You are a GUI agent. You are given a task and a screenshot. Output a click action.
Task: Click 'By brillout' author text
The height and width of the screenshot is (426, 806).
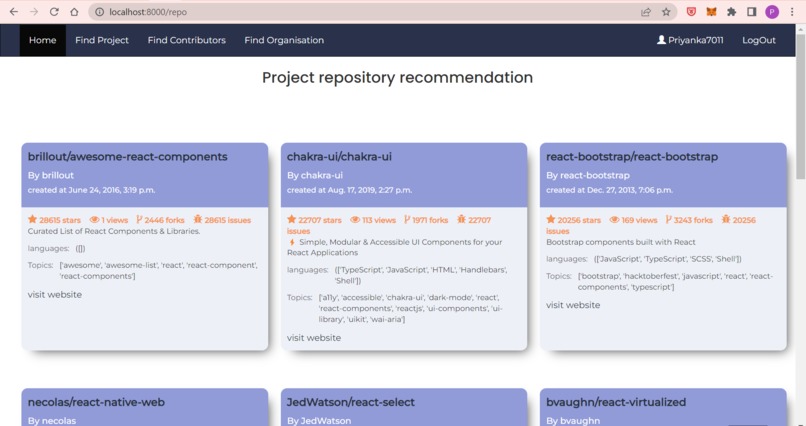point(51,175)
